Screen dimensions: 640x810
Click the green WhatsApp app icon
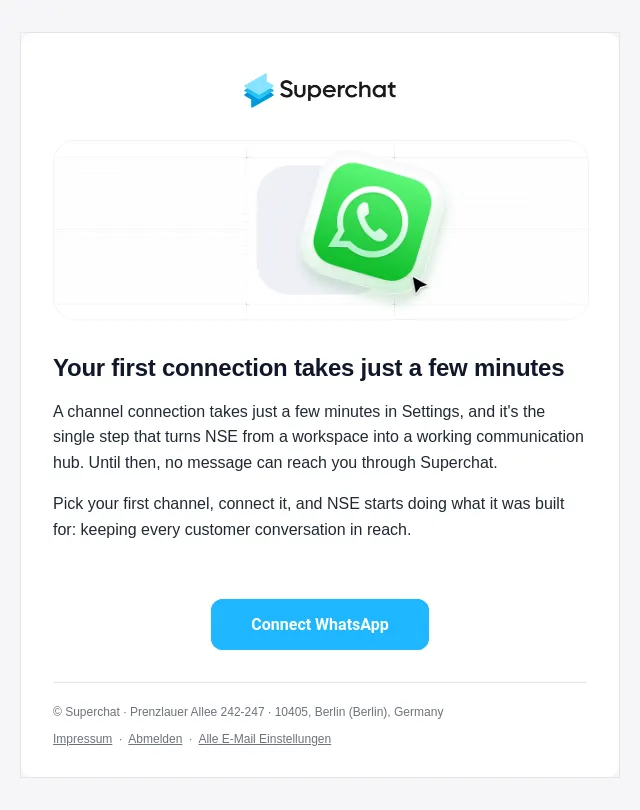(x=372, y=222)
